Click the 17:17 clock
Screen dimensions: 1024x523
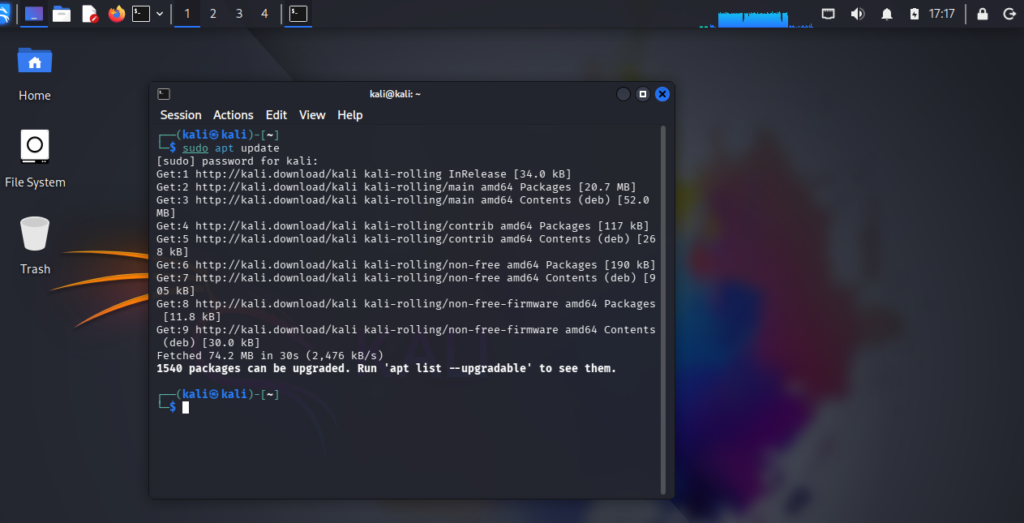pyautogui.click(x=942, y=14)
